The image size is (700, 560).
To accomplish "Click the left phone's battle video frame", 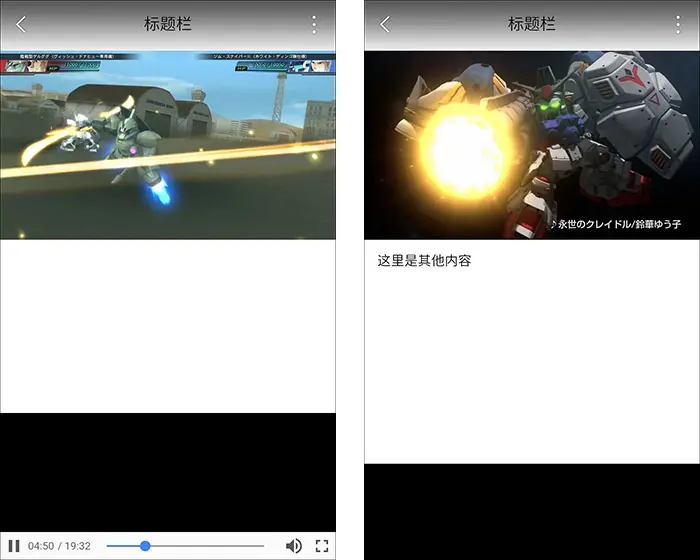I will 168,145.
